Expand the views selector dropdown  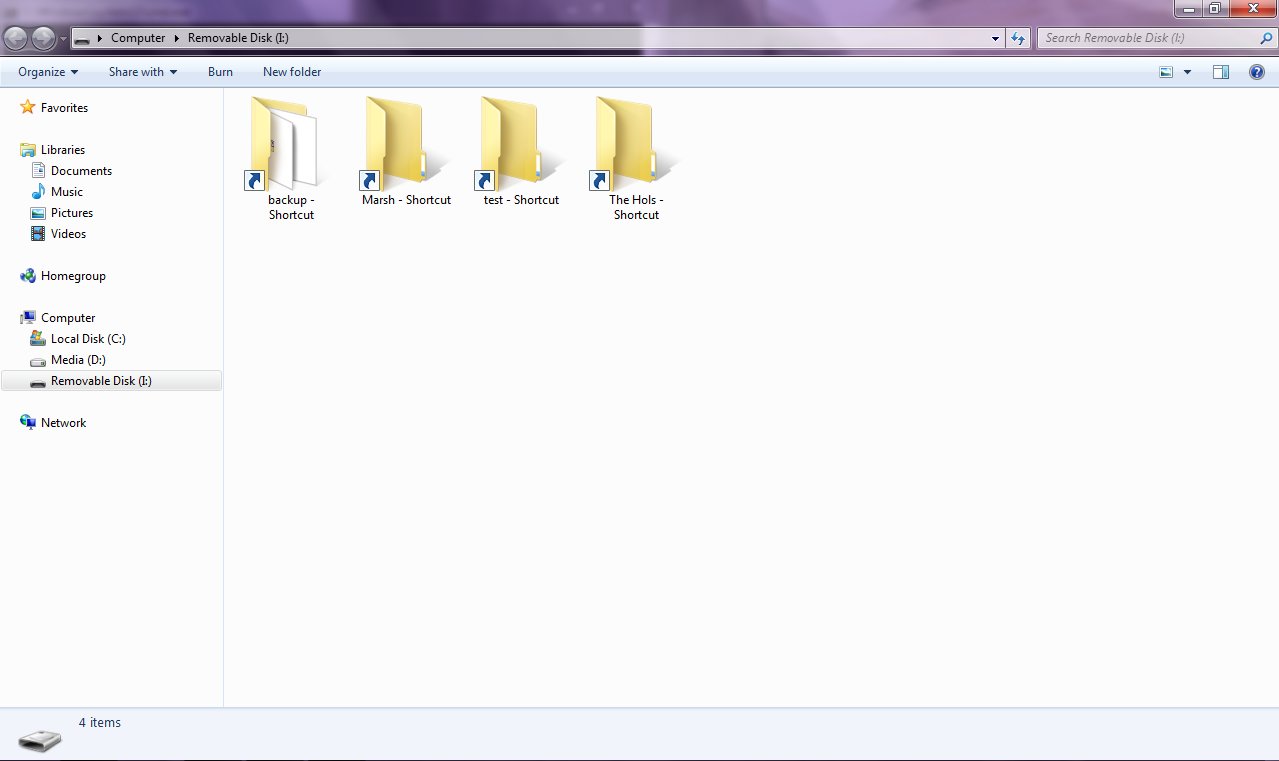click(x=1186, y=71)
